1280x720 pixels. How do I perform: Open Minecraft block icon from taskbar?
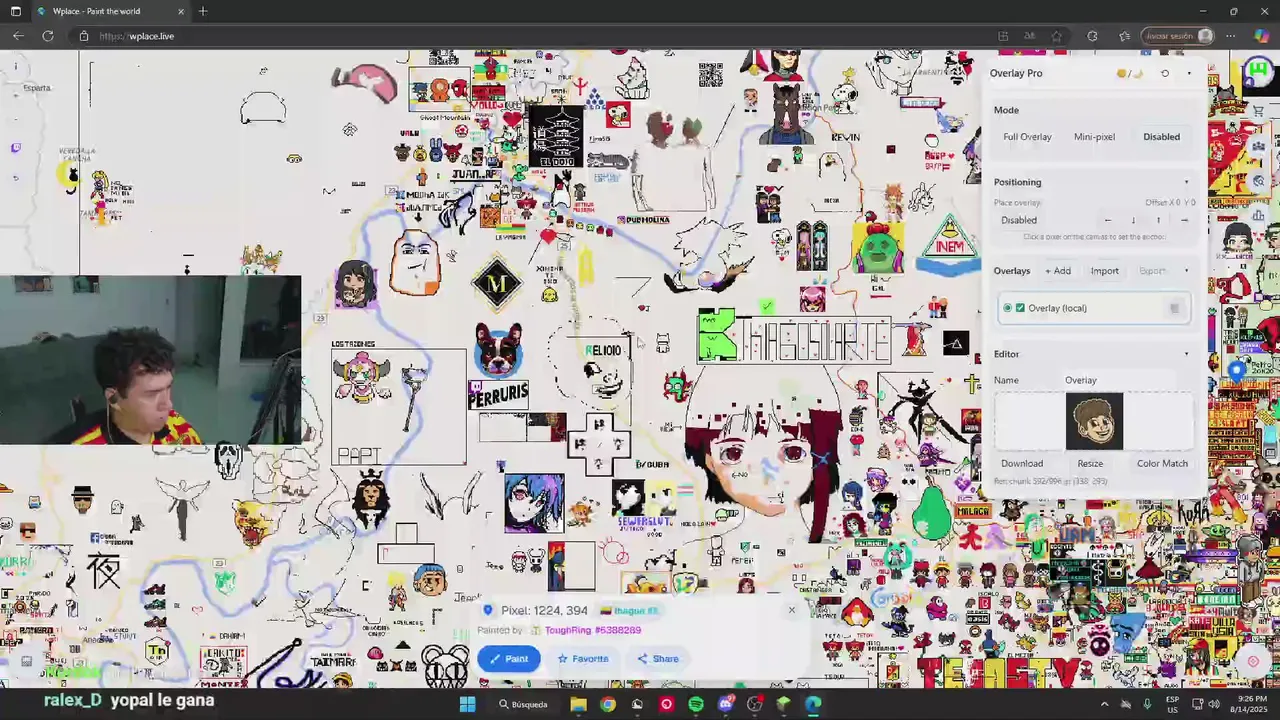coord(784,704)
